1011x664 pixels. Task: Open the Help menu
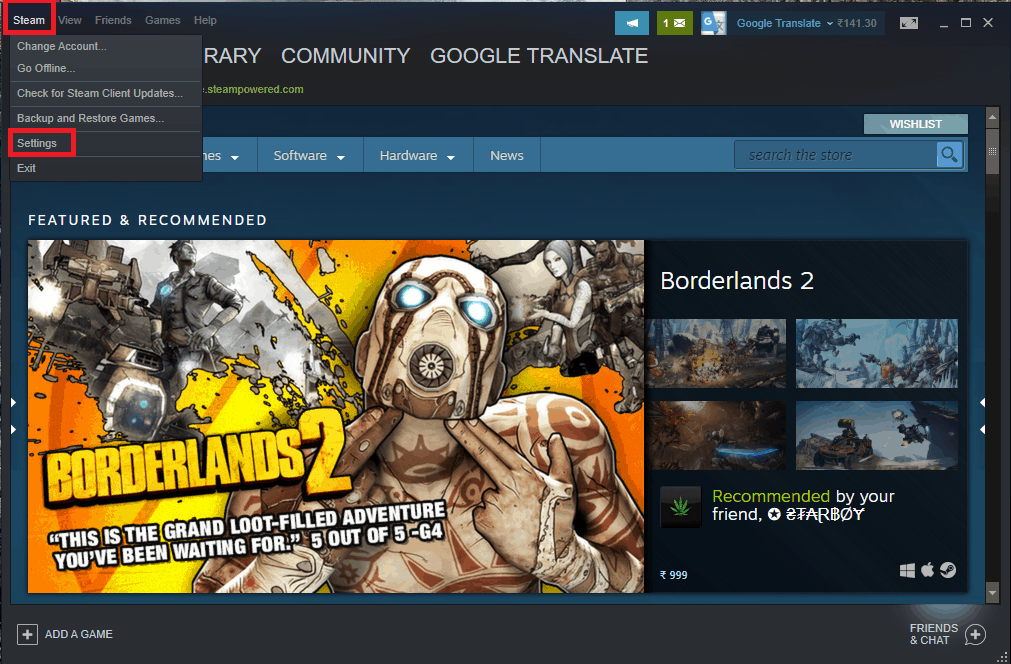(x=205, y=20)
